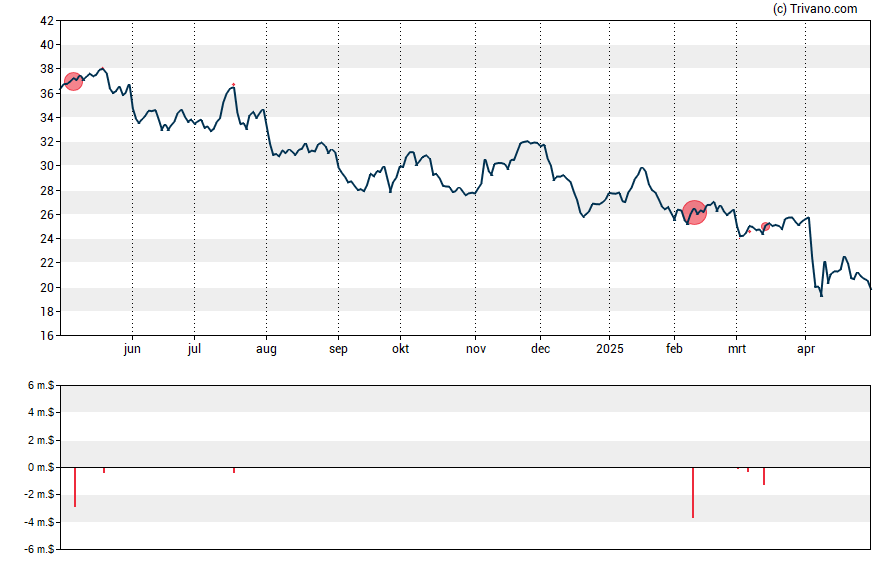Click the '-6 m.$' axis label
The image size is (888, 565).
[39, 549]
